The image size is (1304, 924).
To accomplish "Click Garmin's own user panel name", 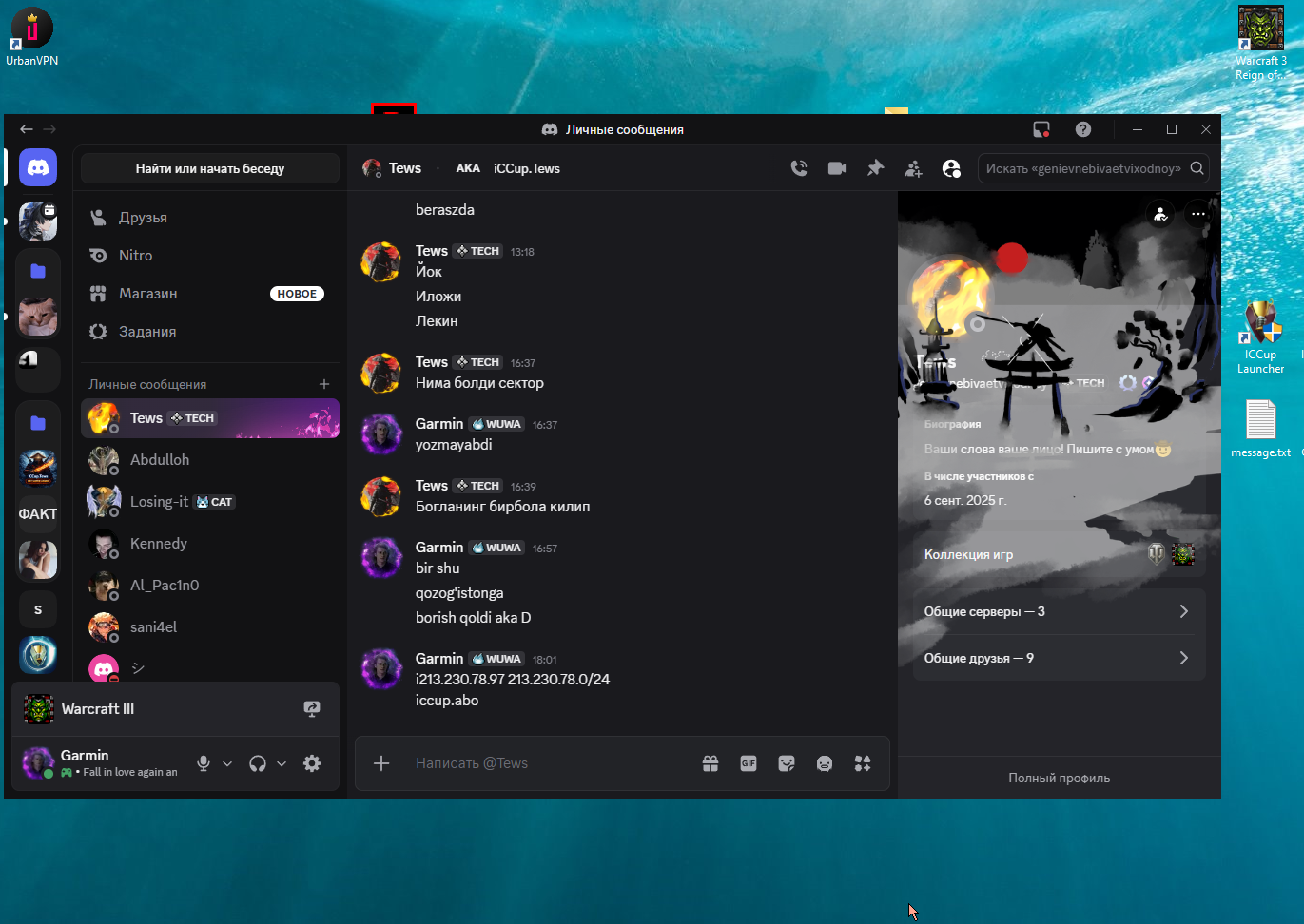I will 85,756.
